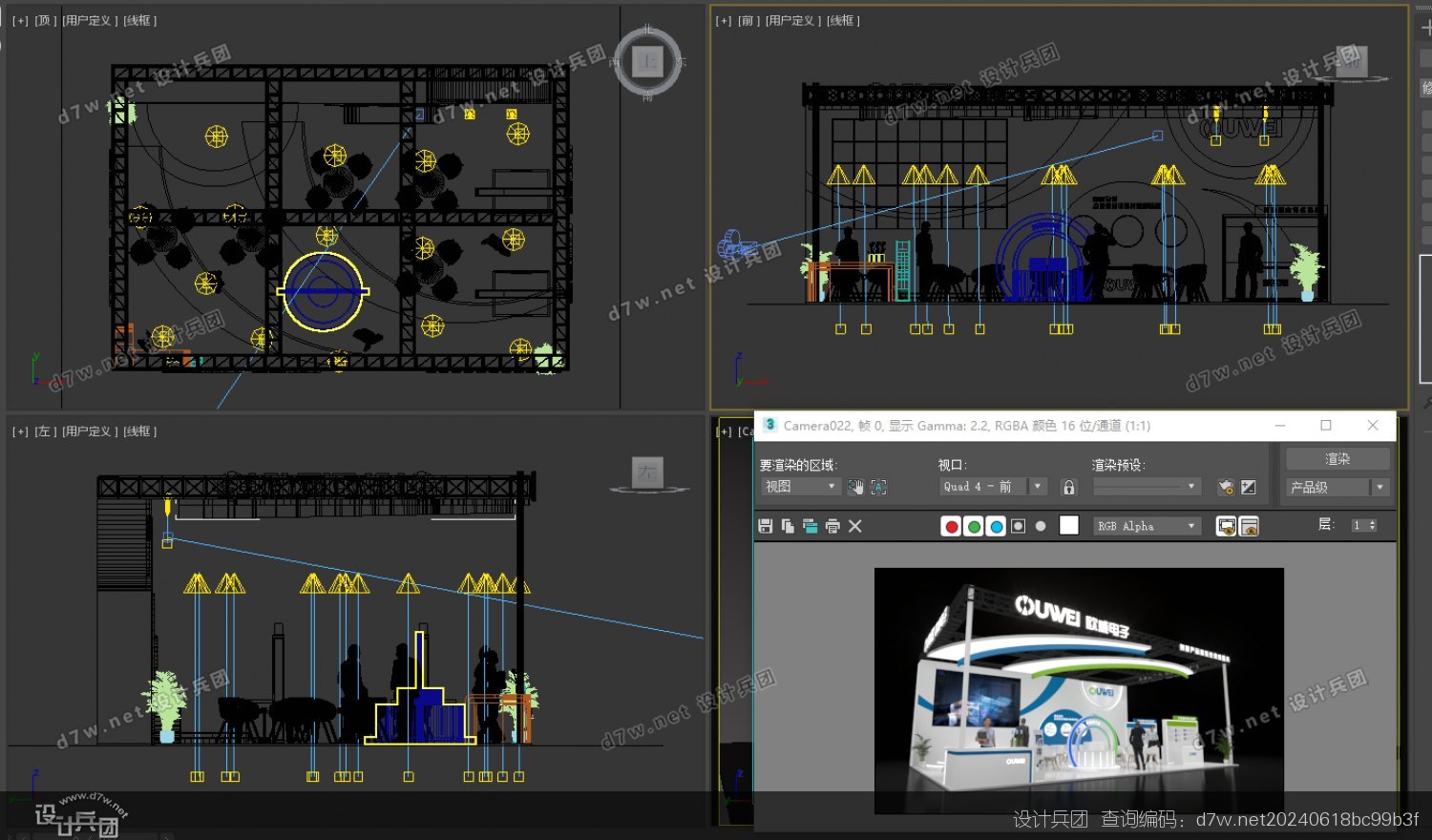Open the front viewport's [线框] shading menu
The width and height of the screenshot is (1432, 840).
844,21
